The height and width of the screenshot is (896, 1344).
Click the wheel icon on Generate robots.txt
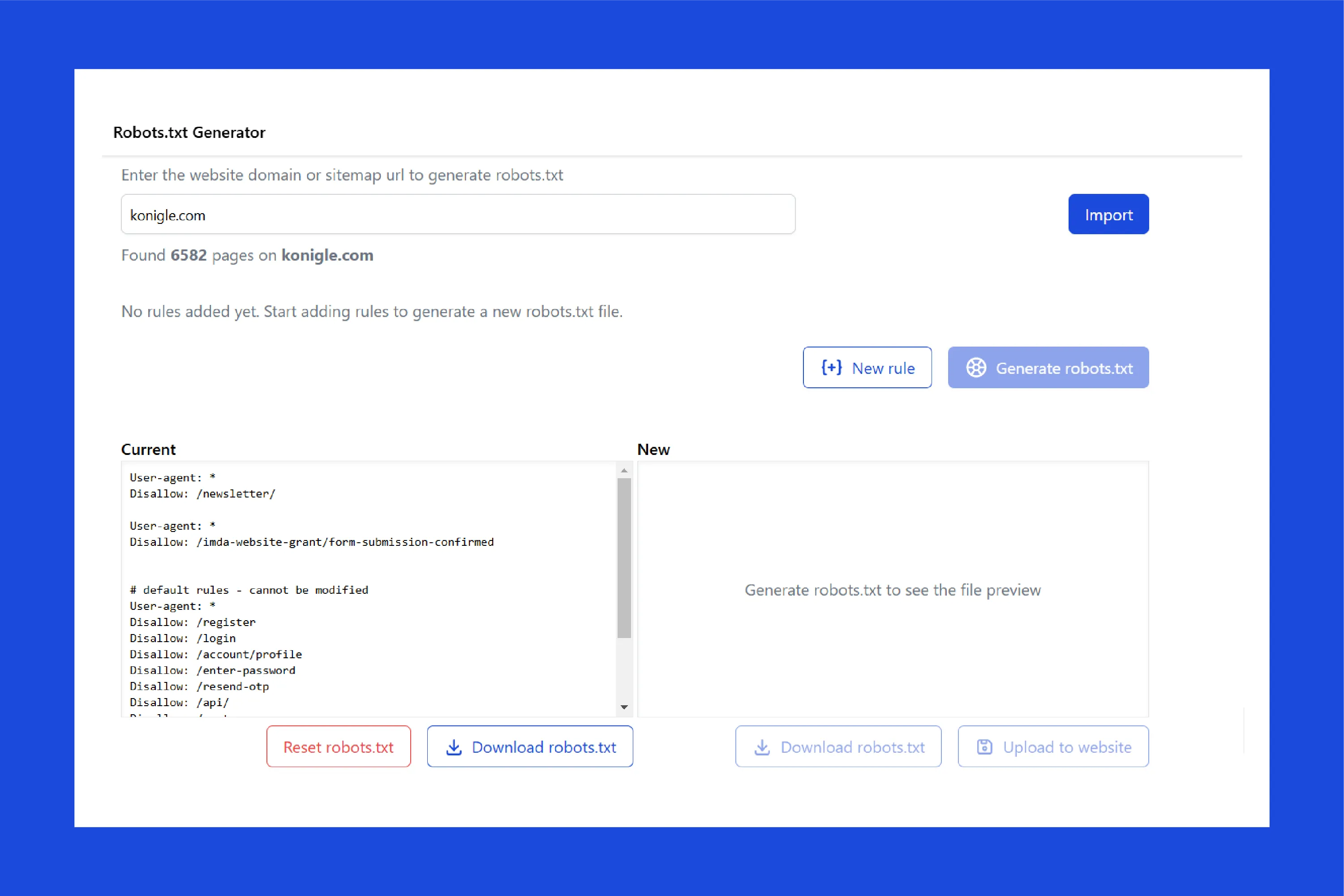point(976,368)
